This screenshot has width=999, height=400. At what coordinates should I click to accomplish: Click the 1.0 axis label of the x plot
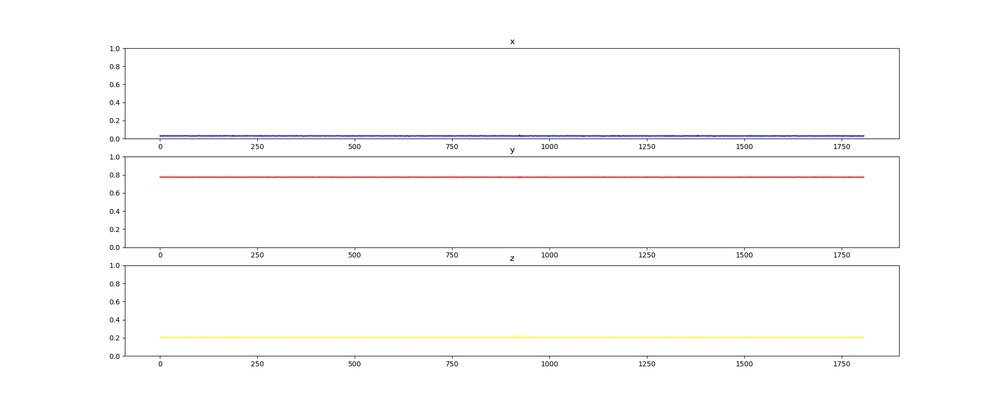[x=115, y=48]
